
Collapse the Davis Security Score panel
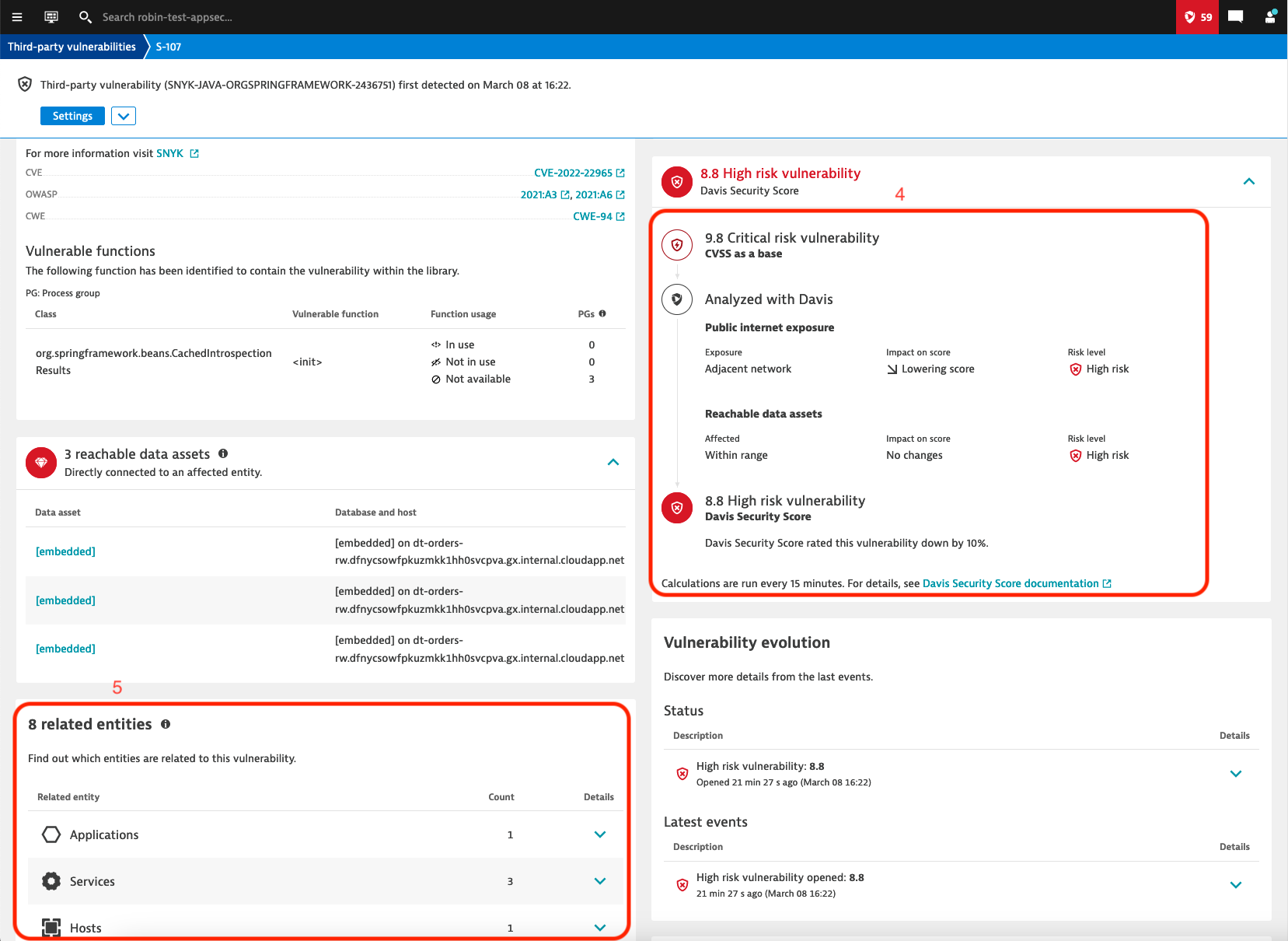(1248, 181)
